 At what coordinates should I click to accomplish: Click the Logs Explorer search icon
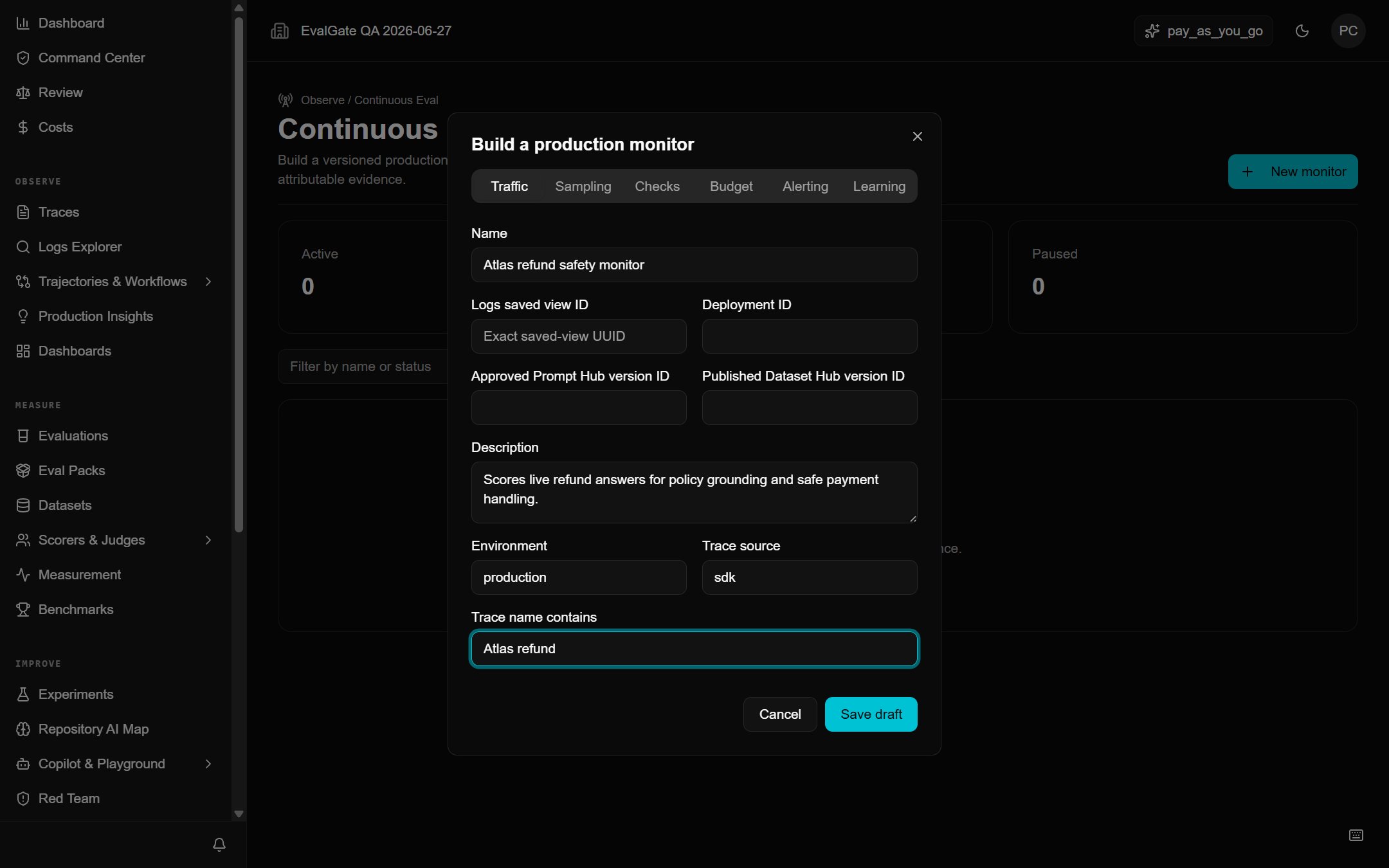pyautogui.click(x=23, y=247)
